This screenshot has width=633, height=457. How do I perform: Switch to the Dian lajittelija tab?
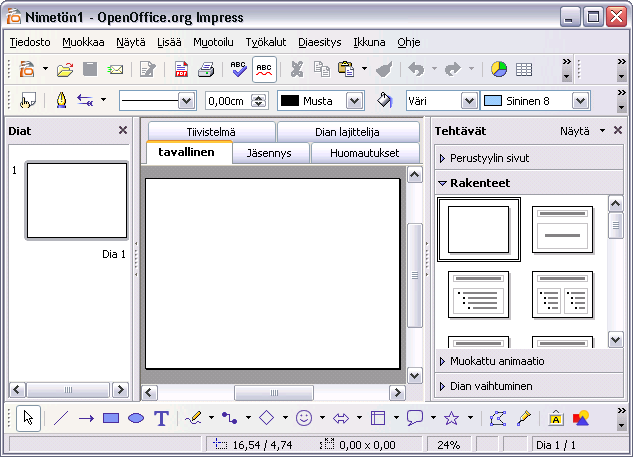(347, 132)
